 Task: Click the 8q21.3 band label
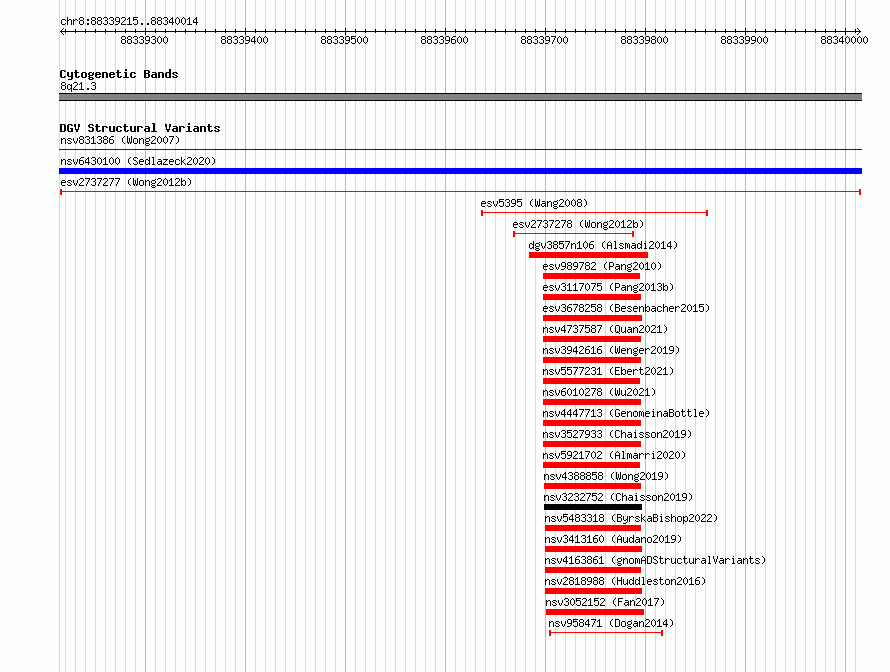[x=78, y=86]
